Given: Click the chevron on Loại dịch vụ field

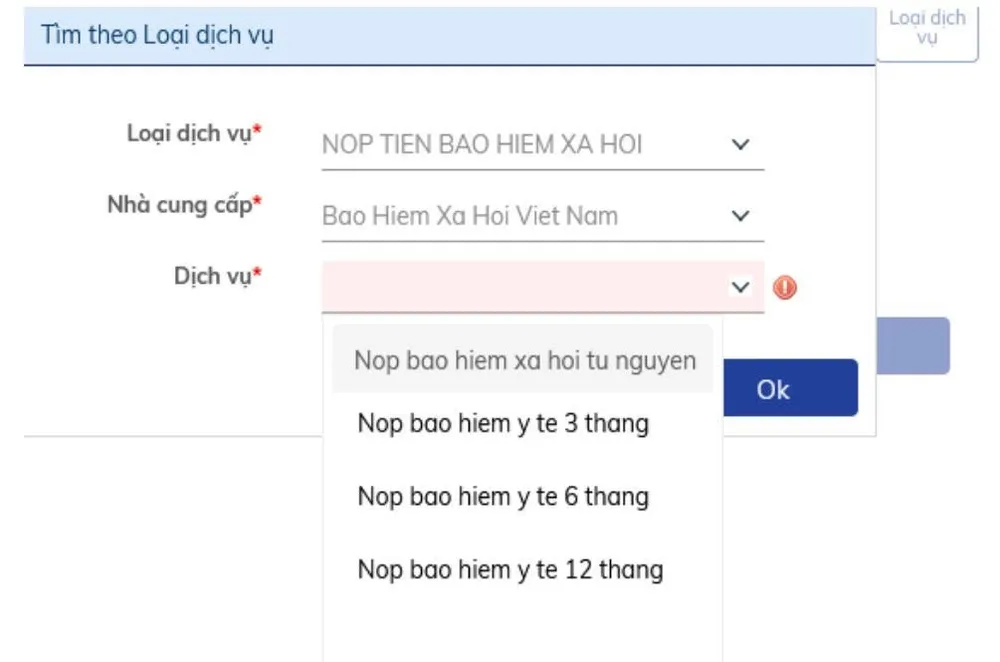Looking at the screenshot, I should click(740, 143).
